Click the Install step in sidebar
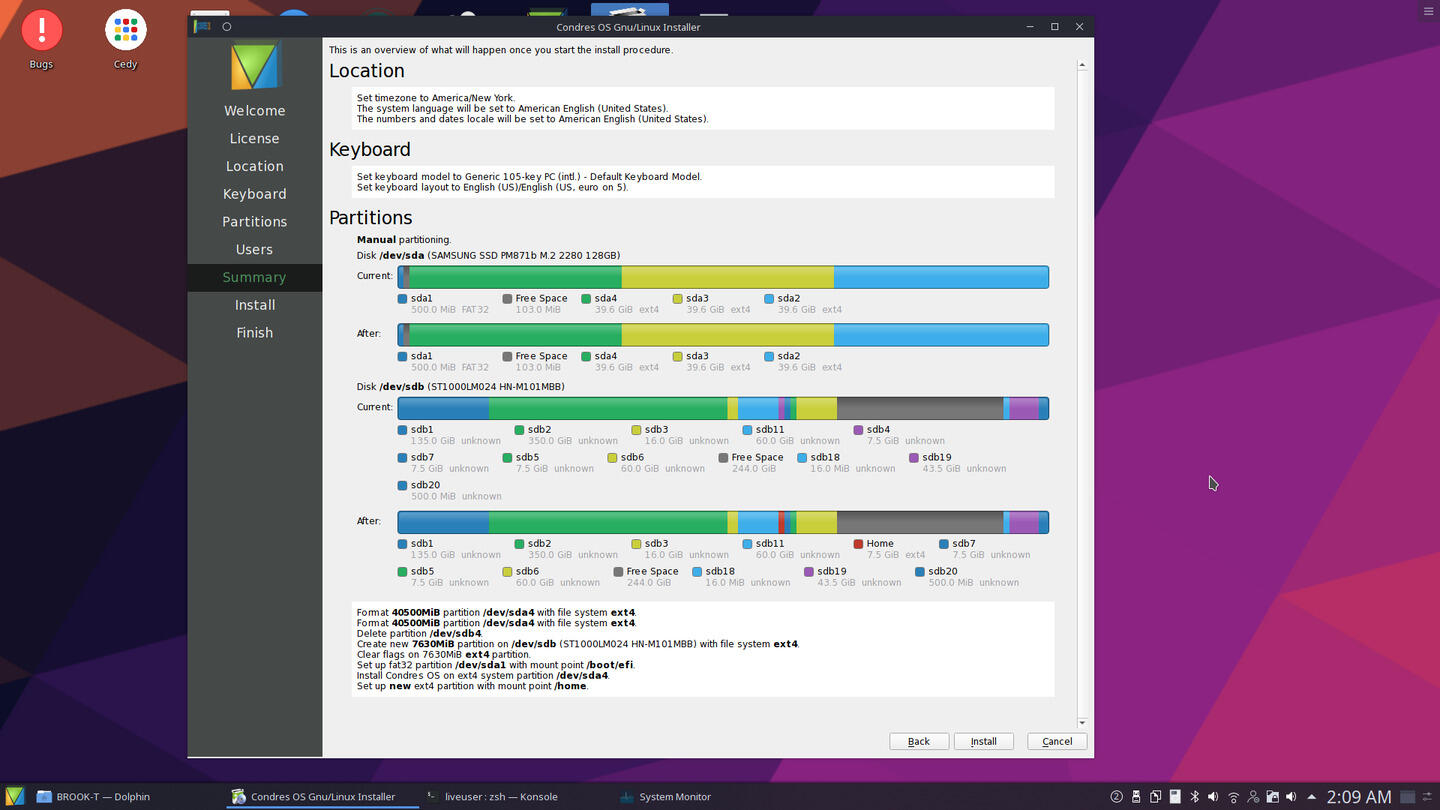The width and height of the screenshot is (1440, 810). [x=254, y=305]
